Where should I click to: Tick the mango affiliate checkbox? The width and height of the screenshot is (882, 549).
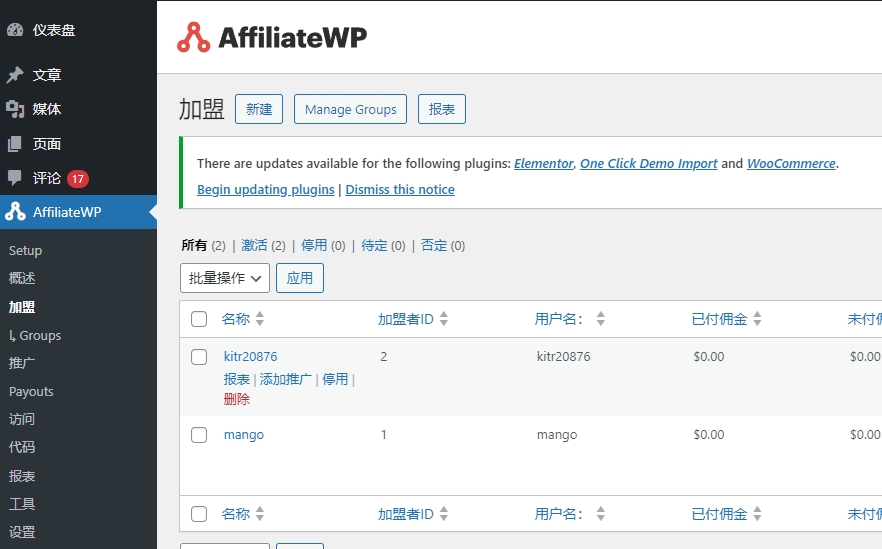tap(199, 435)
